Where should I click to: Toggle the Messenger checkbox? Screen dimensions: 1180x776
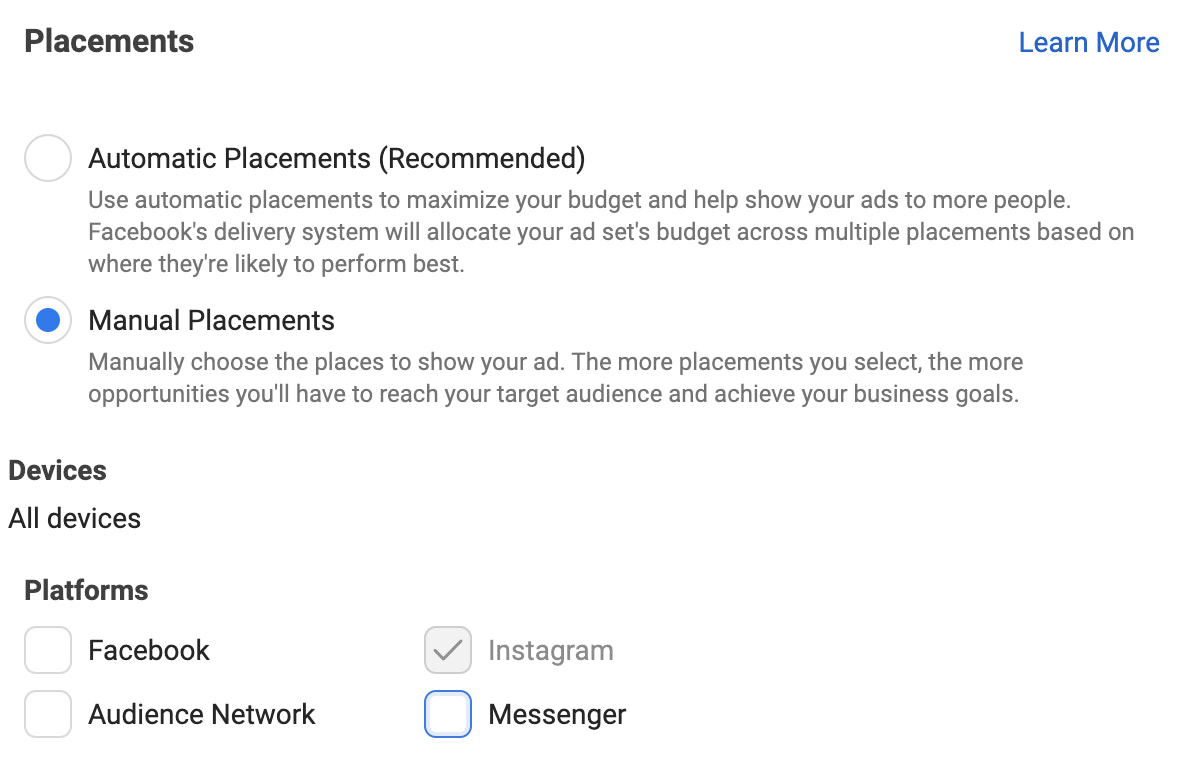coord(447,714)
